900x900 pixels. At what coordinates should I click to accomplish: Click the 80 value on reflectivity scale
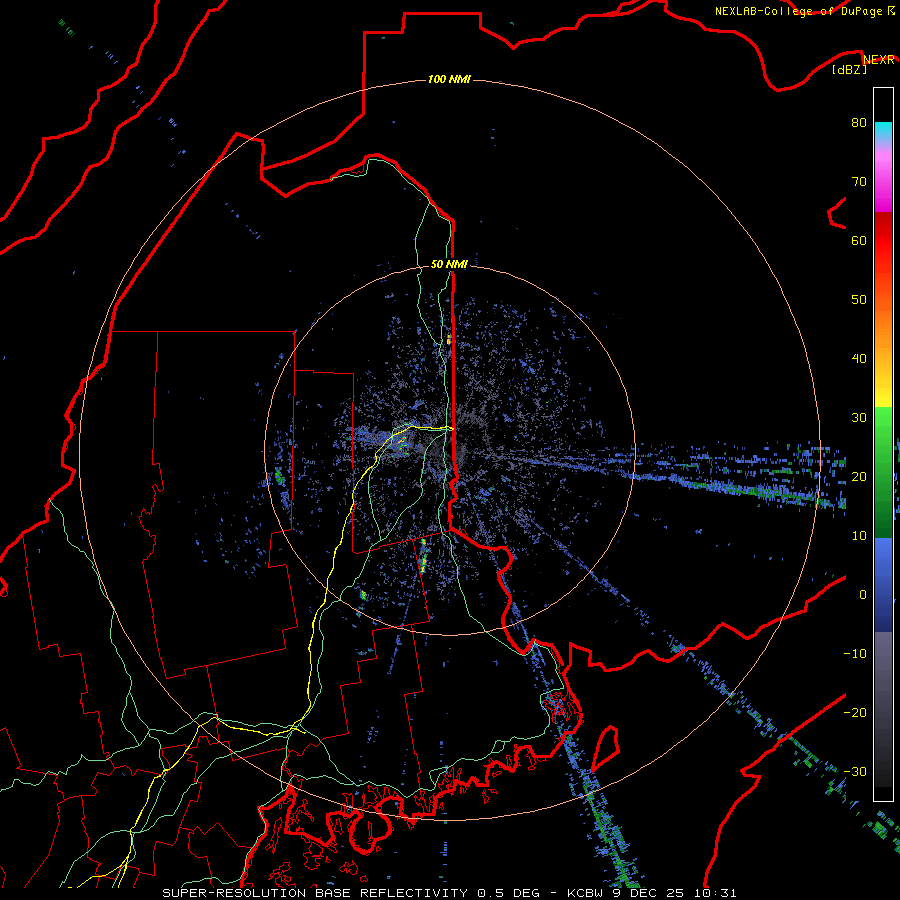click(x=859, y=122)
